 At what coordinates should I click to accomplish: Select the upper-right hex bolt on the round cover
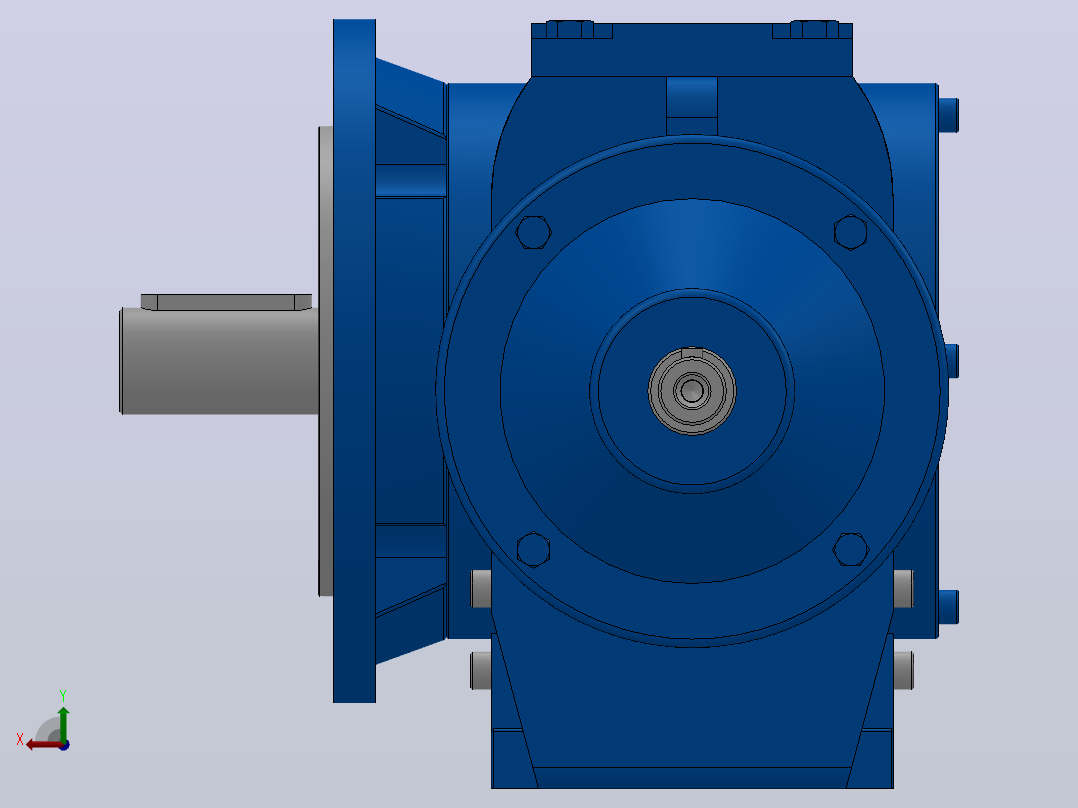[850, 232]
